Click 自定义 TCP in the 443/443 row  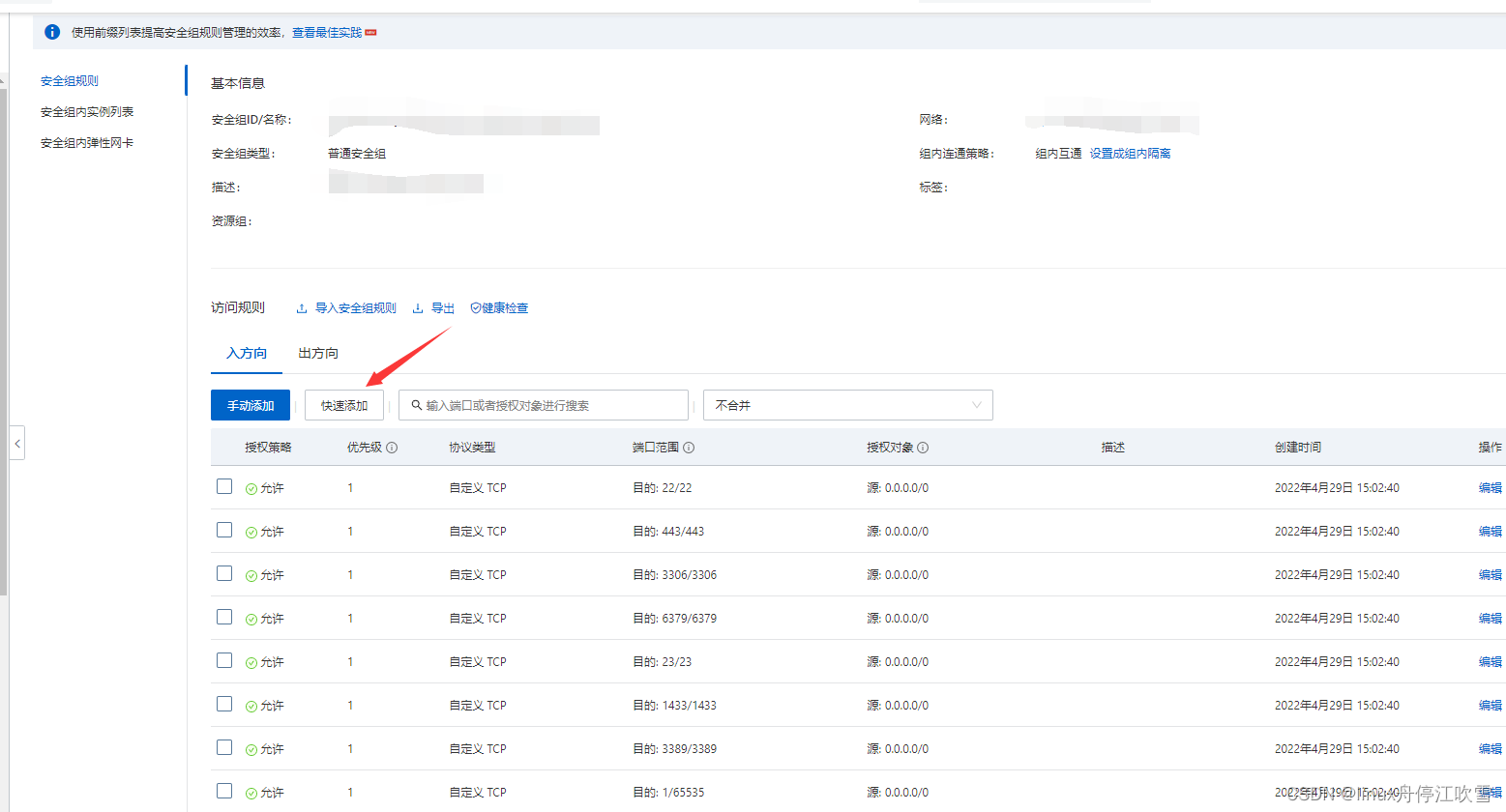478,532
